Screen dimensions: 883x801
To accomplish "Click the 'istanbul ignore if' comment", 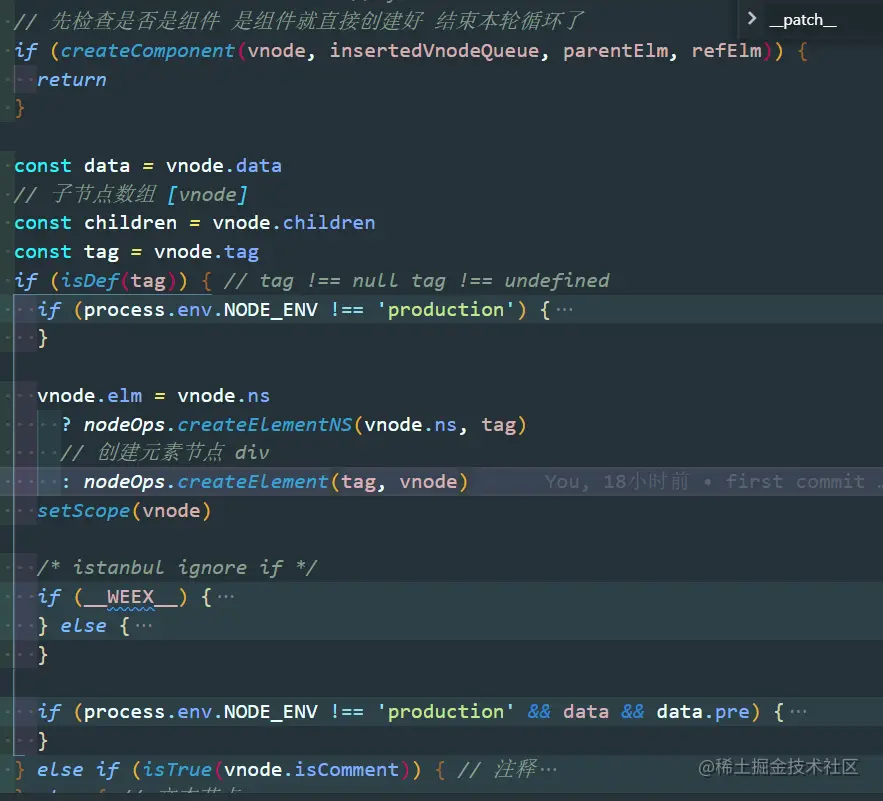I will click(177, 568).
